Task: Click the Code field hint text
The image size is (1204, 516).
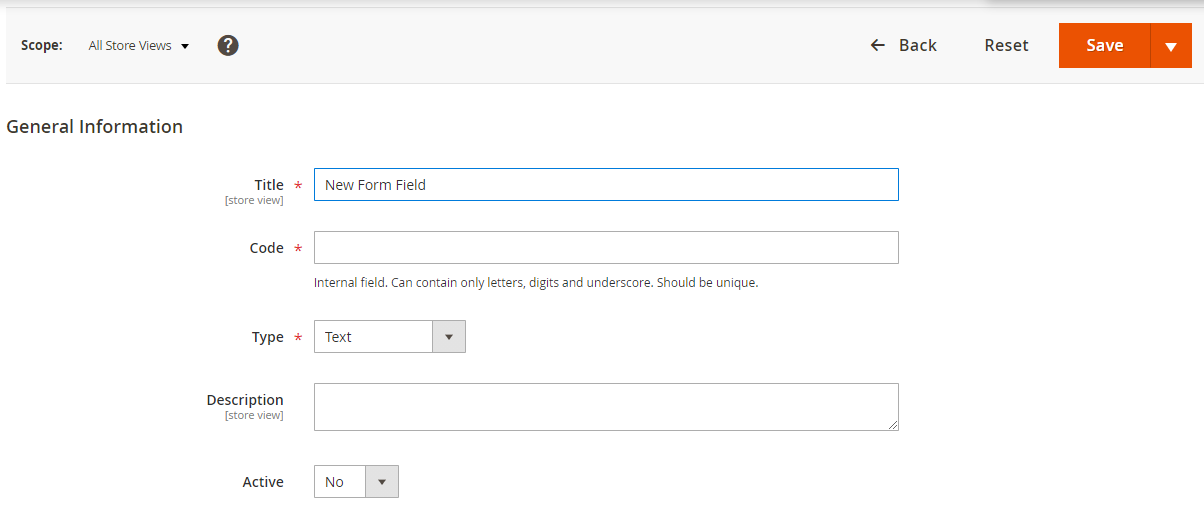Action: click(536, 283)
